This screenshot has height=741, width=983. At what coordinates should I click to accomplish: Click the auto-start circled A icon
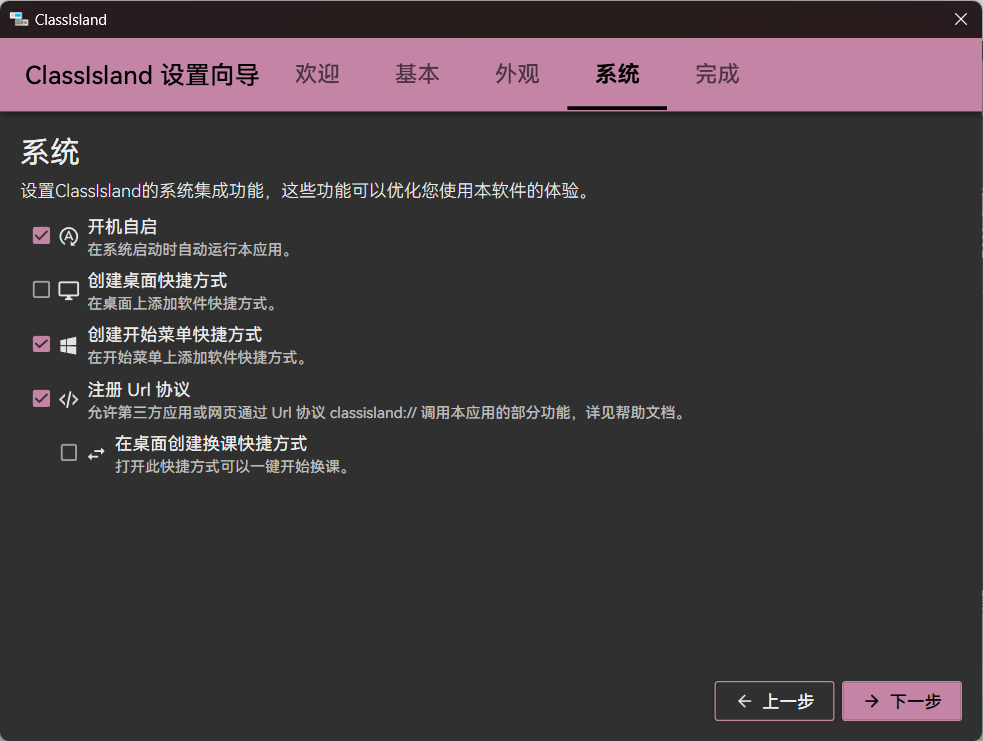click(x=68, y=236)
